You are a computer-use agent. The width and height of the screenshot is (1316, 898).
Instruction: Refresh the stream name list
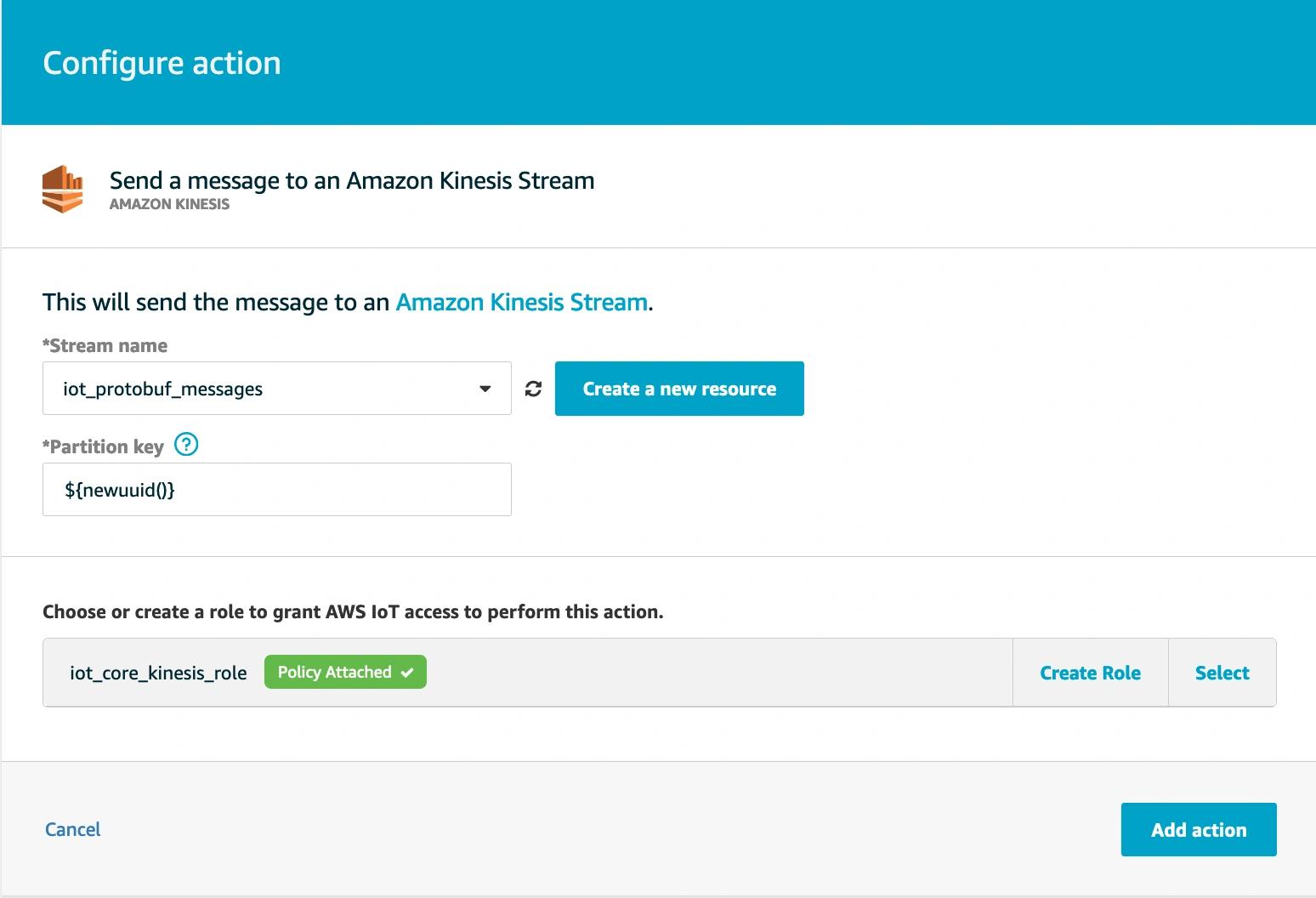[533, 389]
